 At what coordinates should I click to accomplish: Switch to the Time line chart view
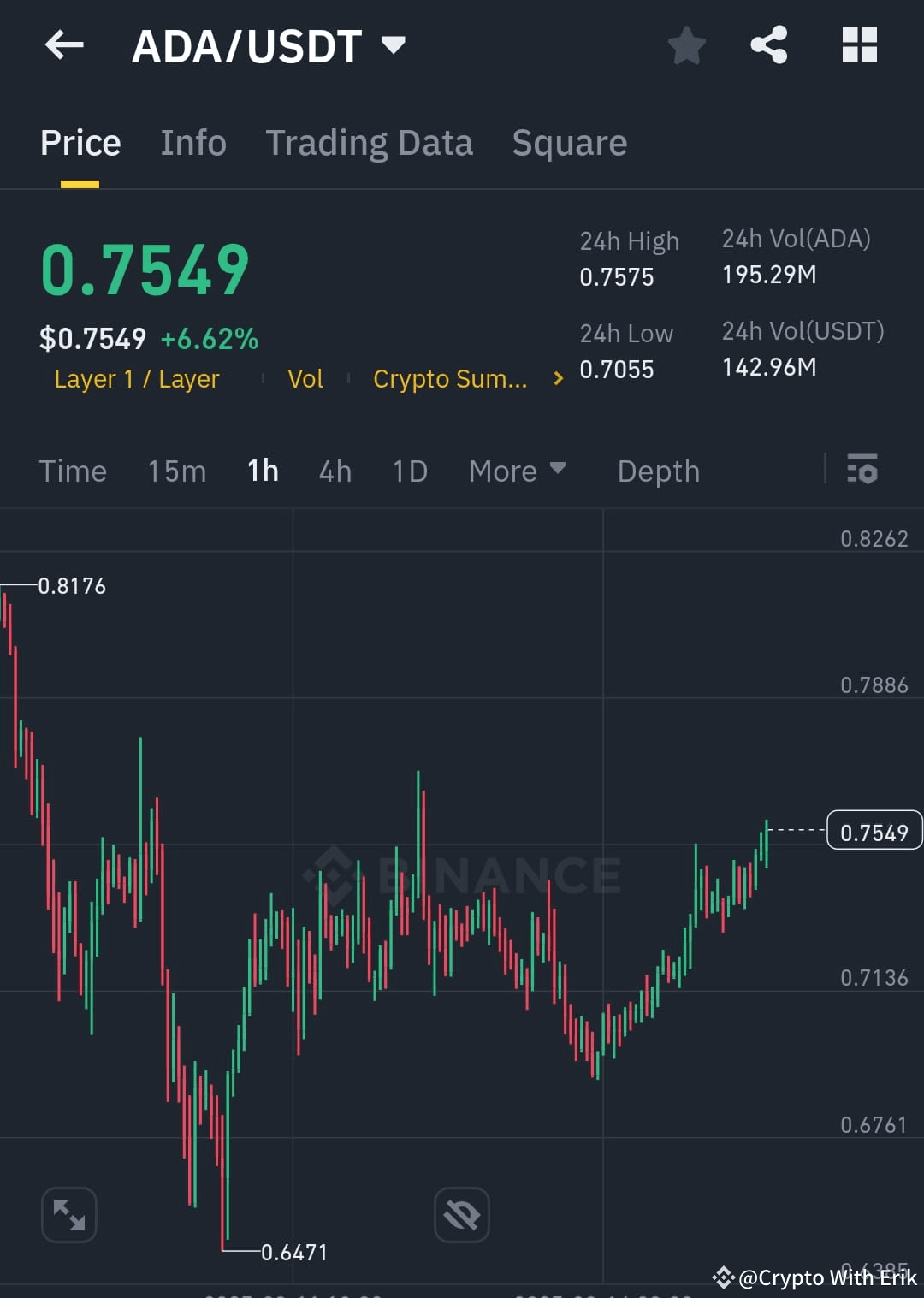coord(73,471)
